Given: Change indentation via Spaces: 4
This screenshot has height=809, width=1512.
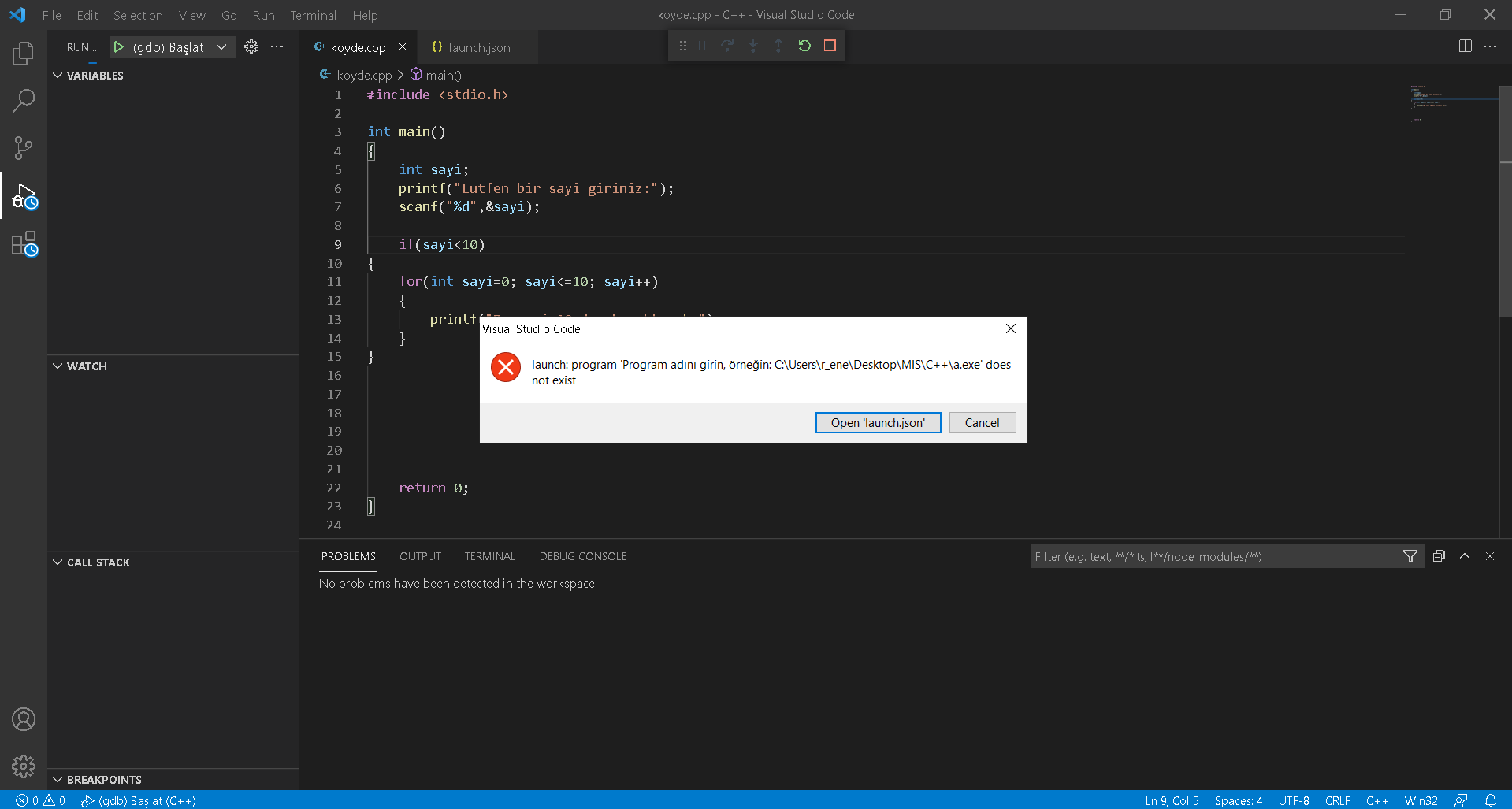Looking at the screenshot, I should click(x=1239, y=800).
